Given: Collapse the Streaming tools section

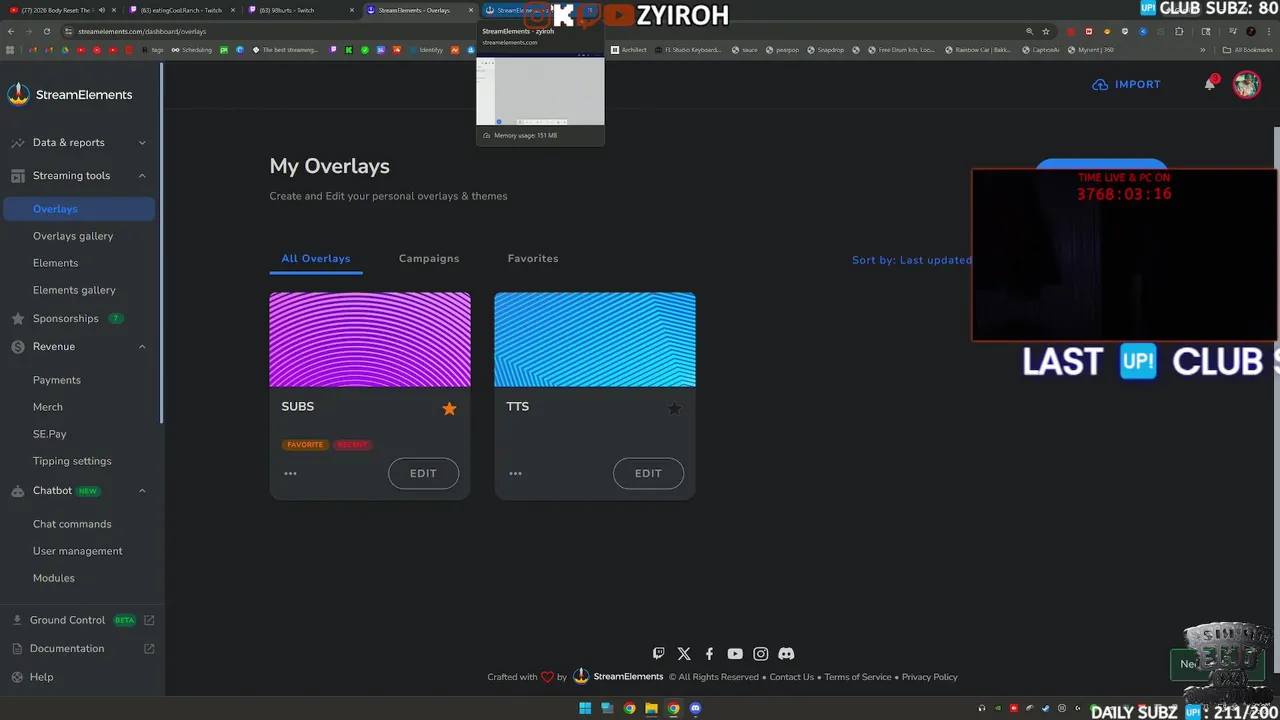Looking at the screenshot, I should tap(142, 176).
